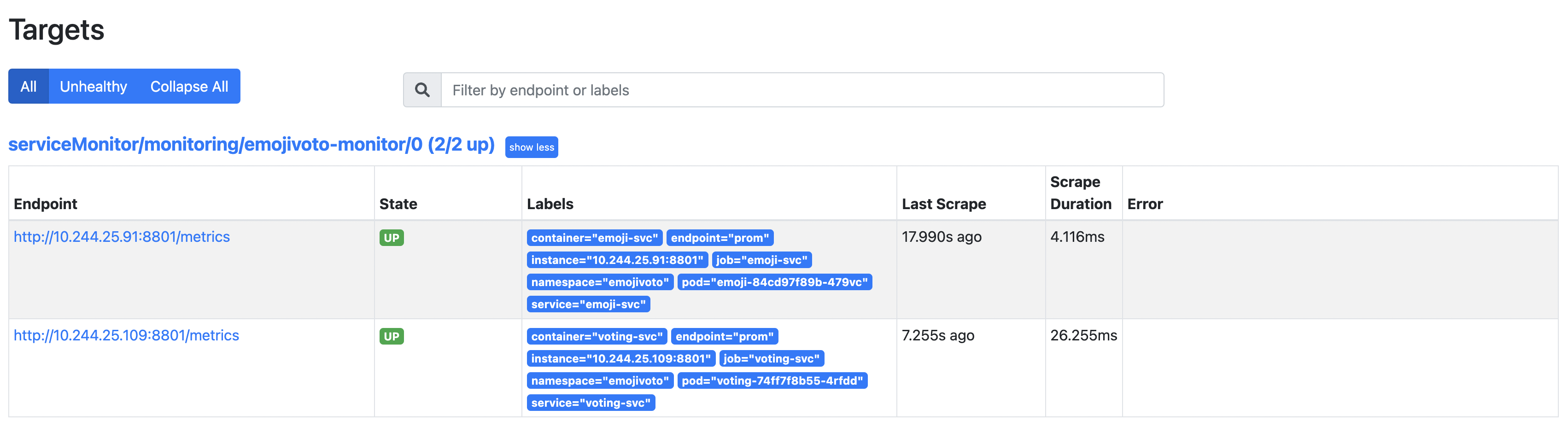This screenshot has height=433, width=1568.
Task: Open the 10.244.25.91:8801 metrics endpoint link
Action: [122, 237]
